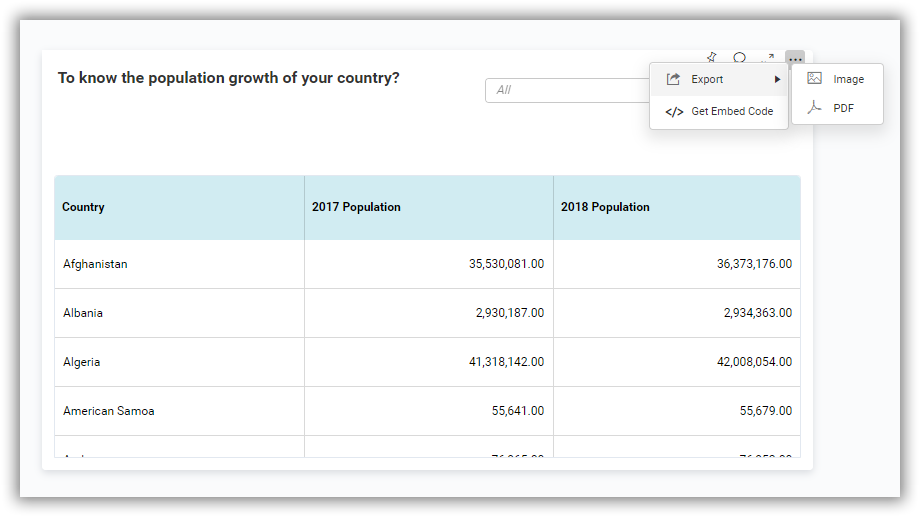Click the pin widget icon
Screen dimensions: 920x517
tap(712, 58)
